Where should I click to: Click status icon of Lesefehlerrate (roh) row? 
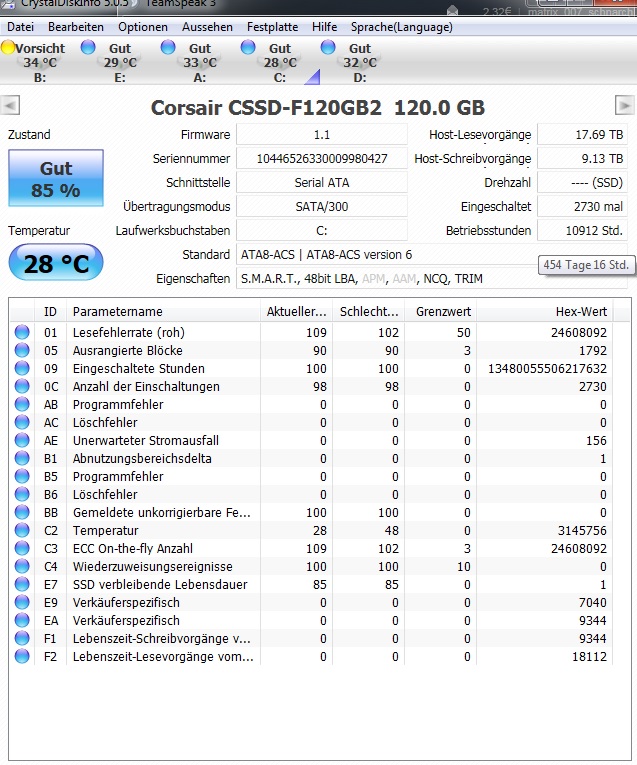(22, 332)
